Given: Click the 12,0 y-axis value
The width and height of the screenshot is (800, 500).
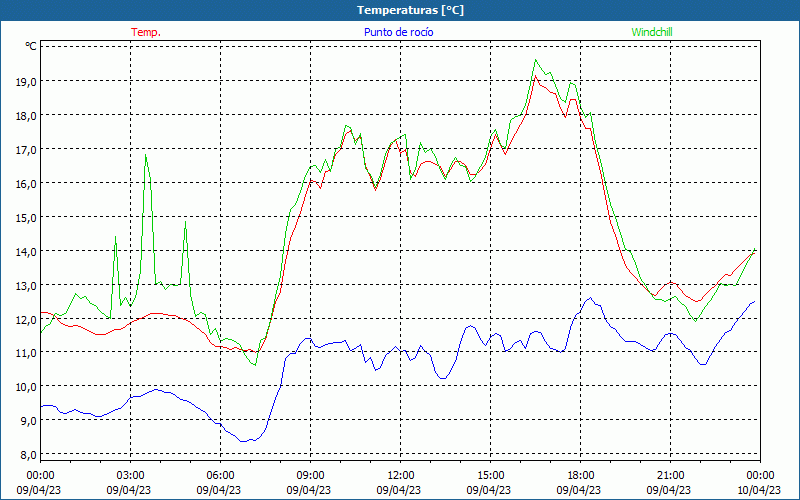Looking at the screenshot, I should click(26, 319).
